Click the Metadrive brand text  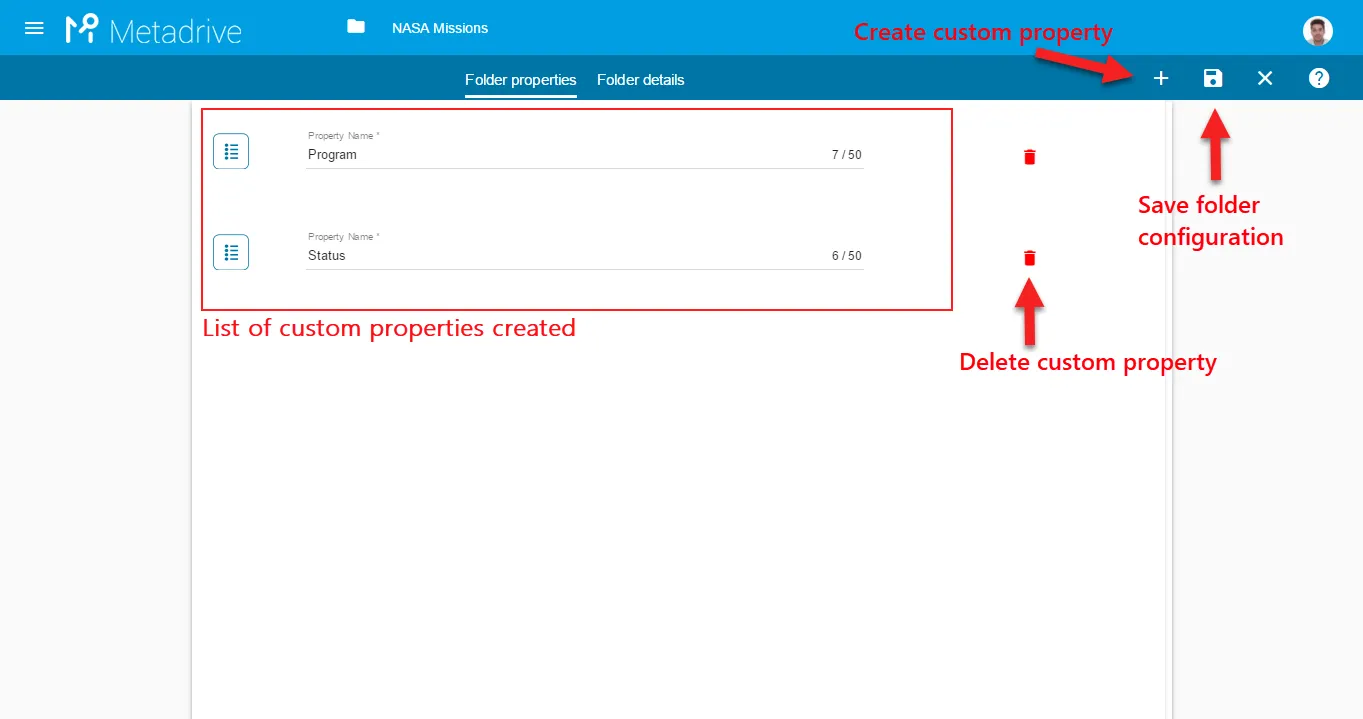[175, 31]
